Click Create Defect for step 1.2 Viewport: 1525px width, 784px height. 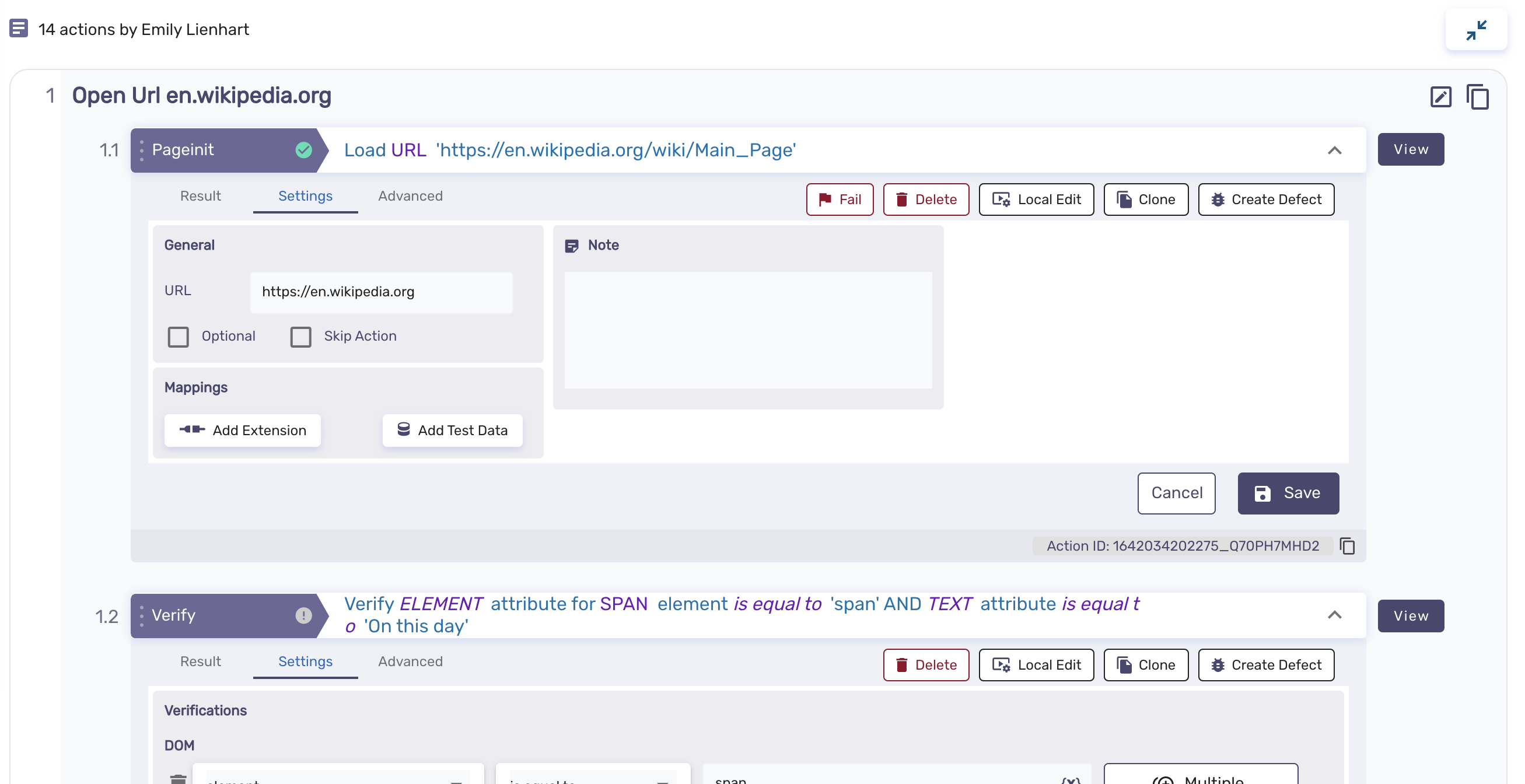1267,665
